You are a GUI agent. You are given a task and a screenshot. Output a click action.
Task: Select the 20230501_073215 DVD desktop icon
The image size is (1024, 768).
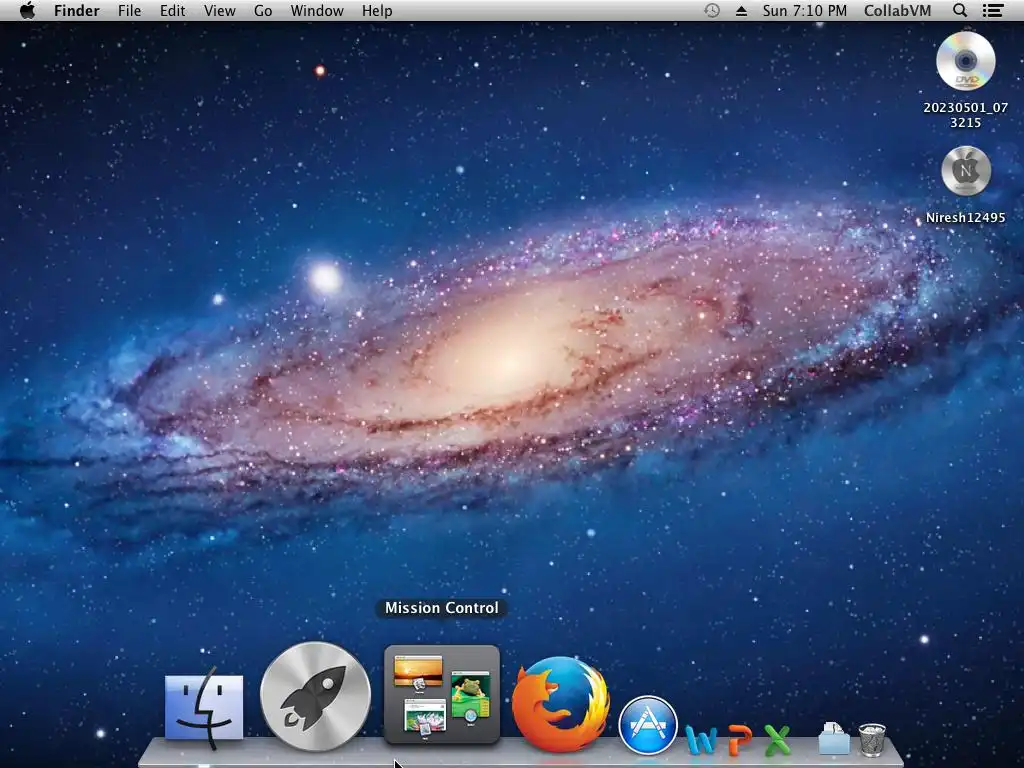965,61
